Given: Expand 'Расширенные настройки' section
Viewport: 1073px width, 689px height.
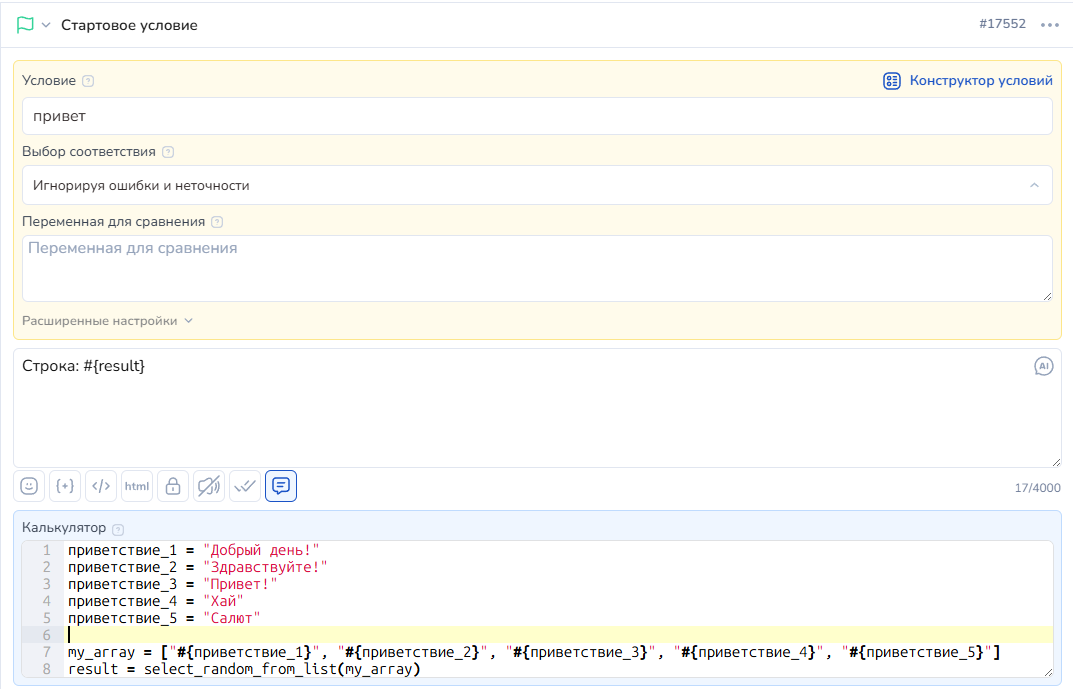Looking at the screenshot, I should click(107, 321).
